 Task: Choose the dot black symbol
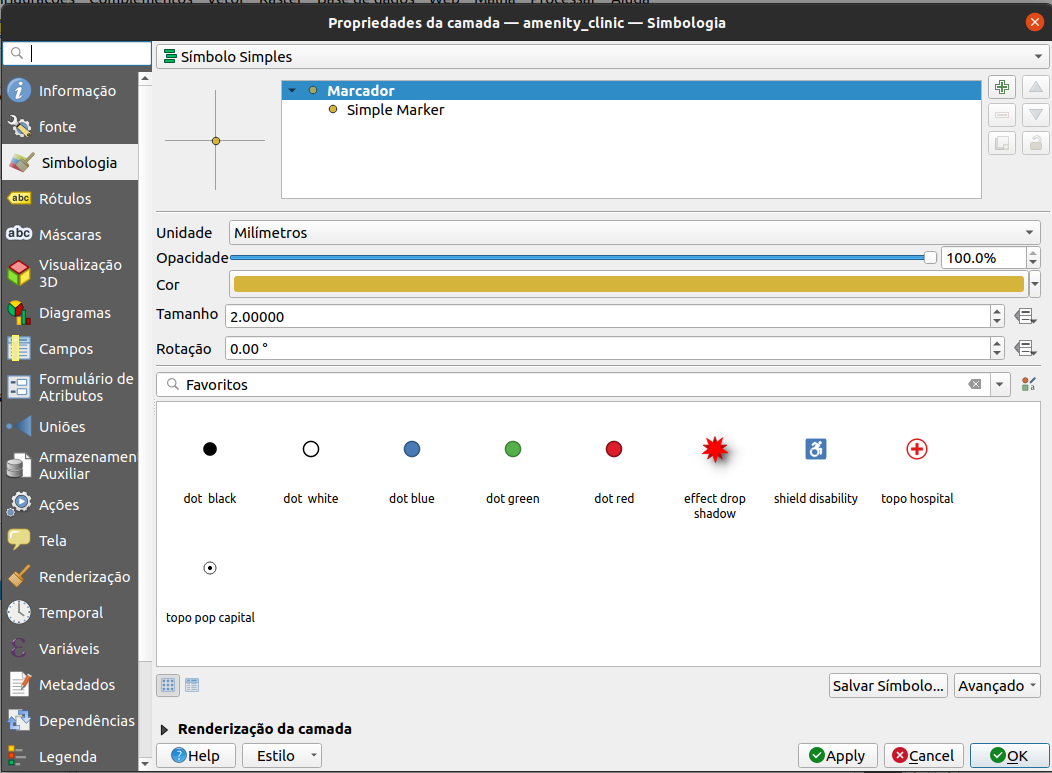coord(210,468)
